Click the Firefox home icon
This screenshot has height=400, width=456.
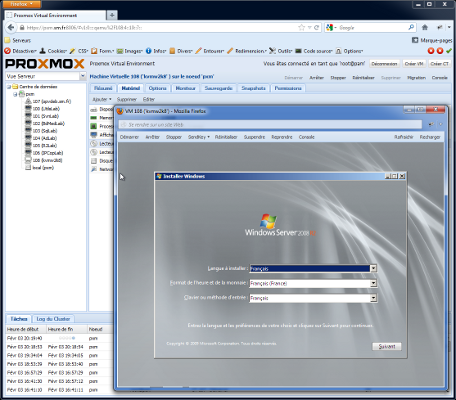point(425,28)
